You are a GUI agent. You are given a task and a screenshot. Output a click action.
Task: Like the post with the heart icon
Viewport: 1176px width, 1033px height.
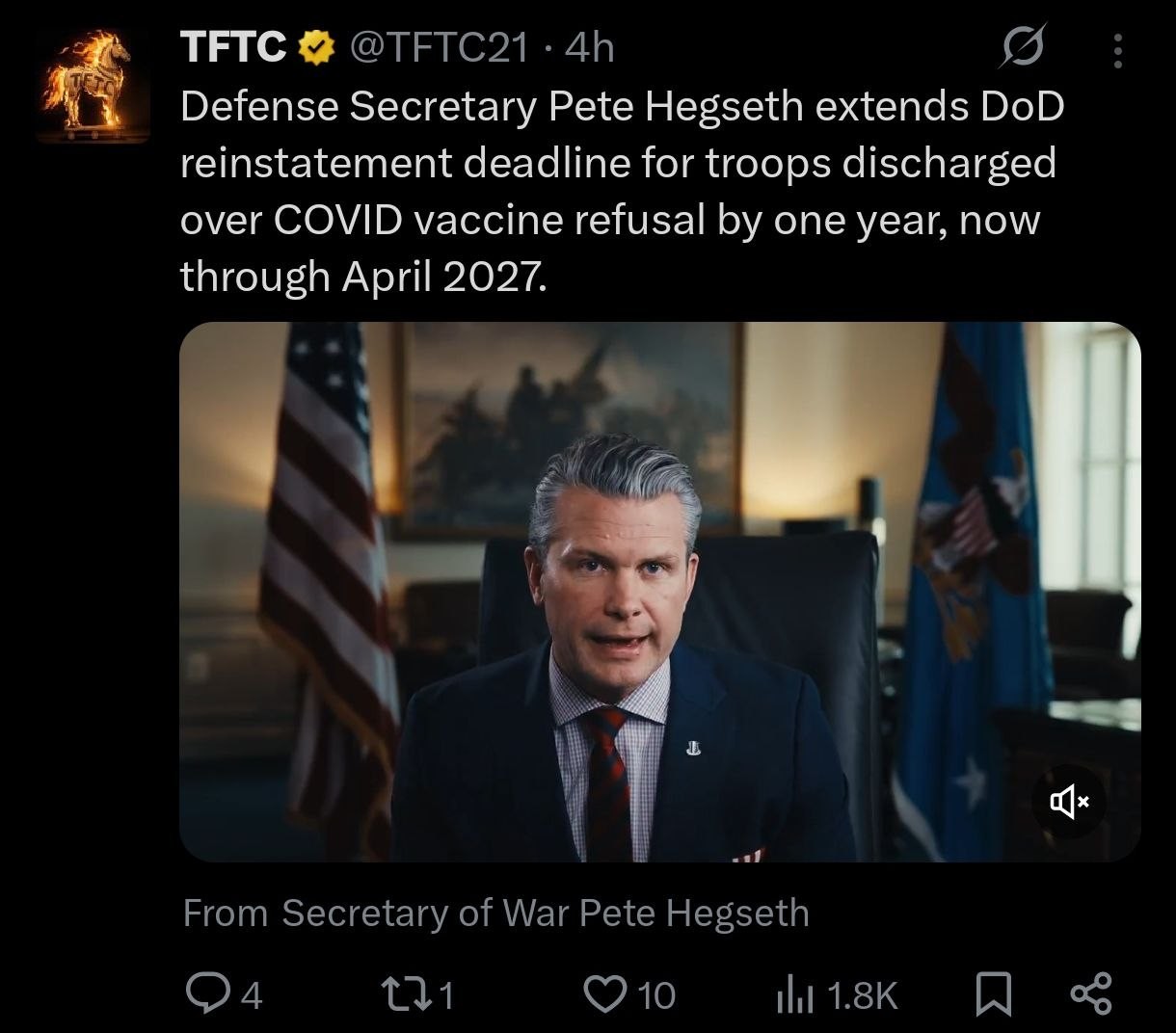(x=605, y=993)
